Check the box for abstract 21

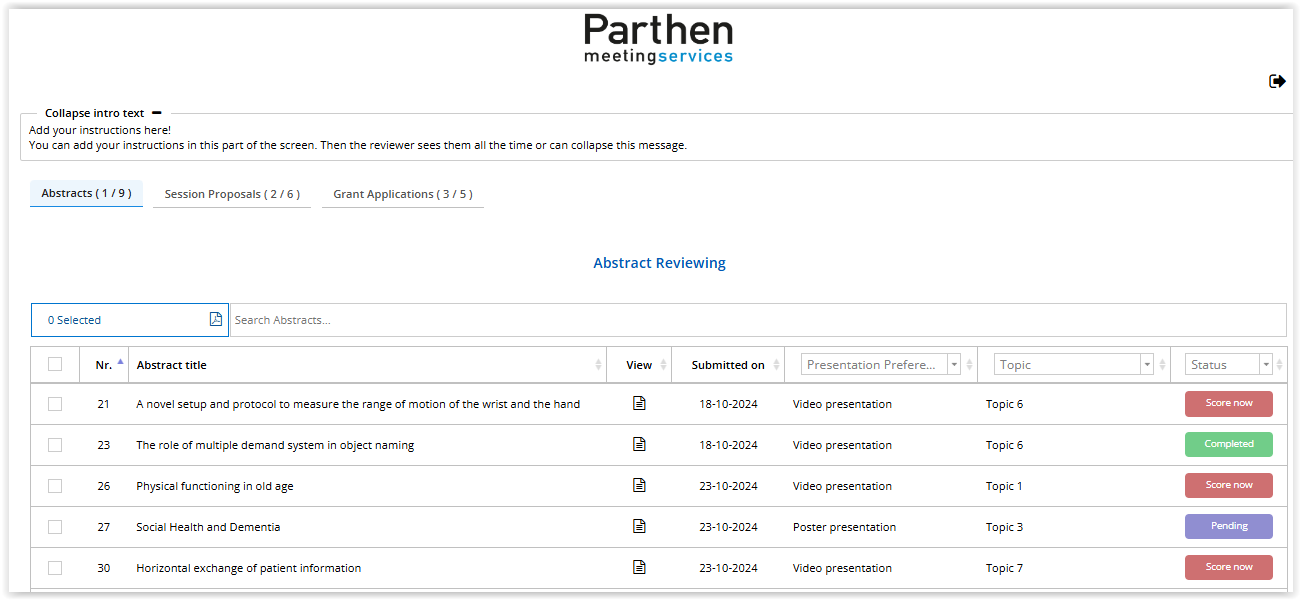coord(55,404)
